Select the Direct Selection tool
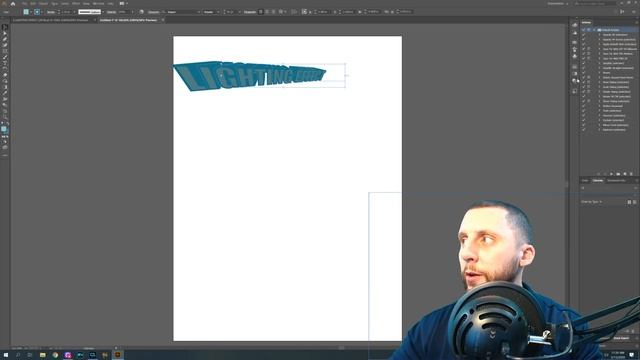 5,33
